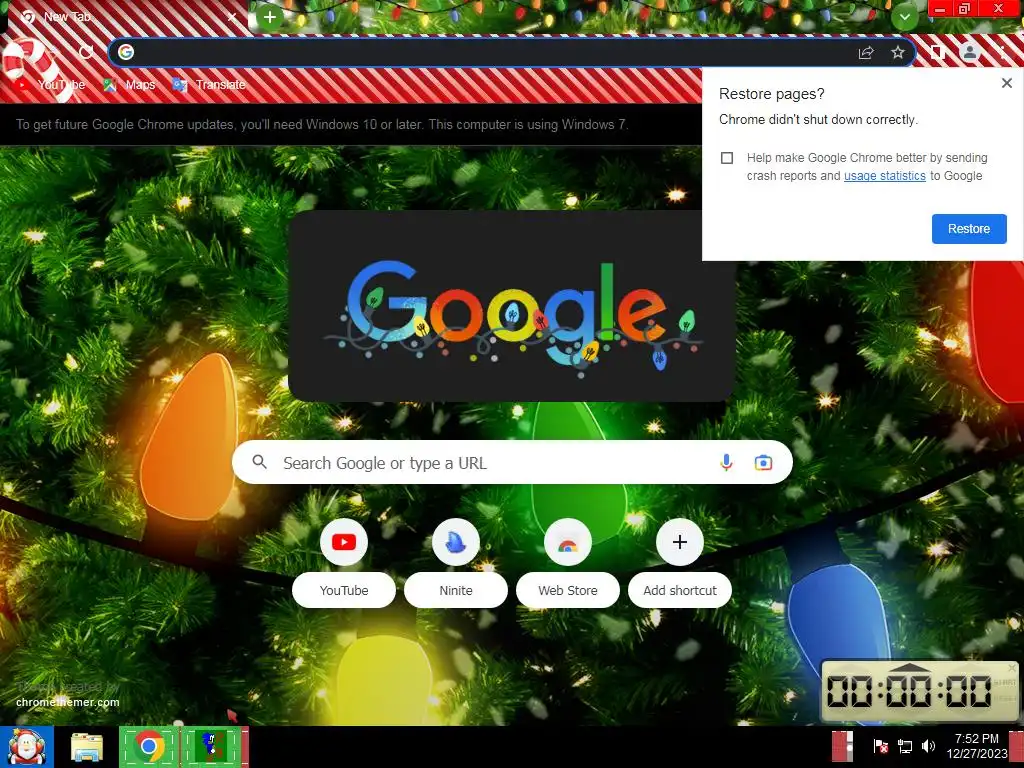Image resolution: width=1024 pixels, height=768 pixels.
Task: Click the Sonic game taskbar icon
Action: (212, 746)
